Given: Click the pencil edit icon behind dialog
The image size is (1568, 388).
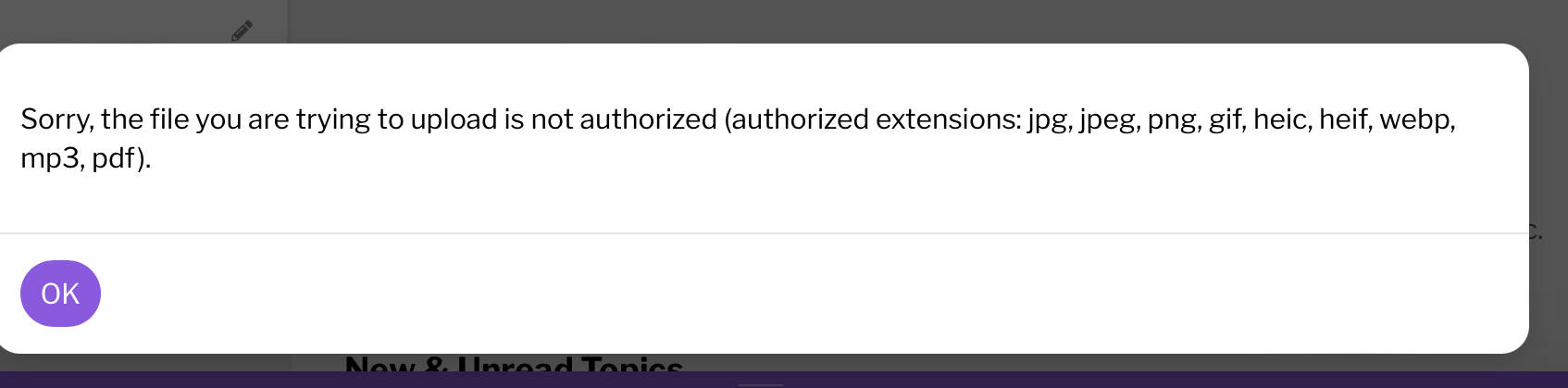Looking at the screenshot, I should coord(242,31).
